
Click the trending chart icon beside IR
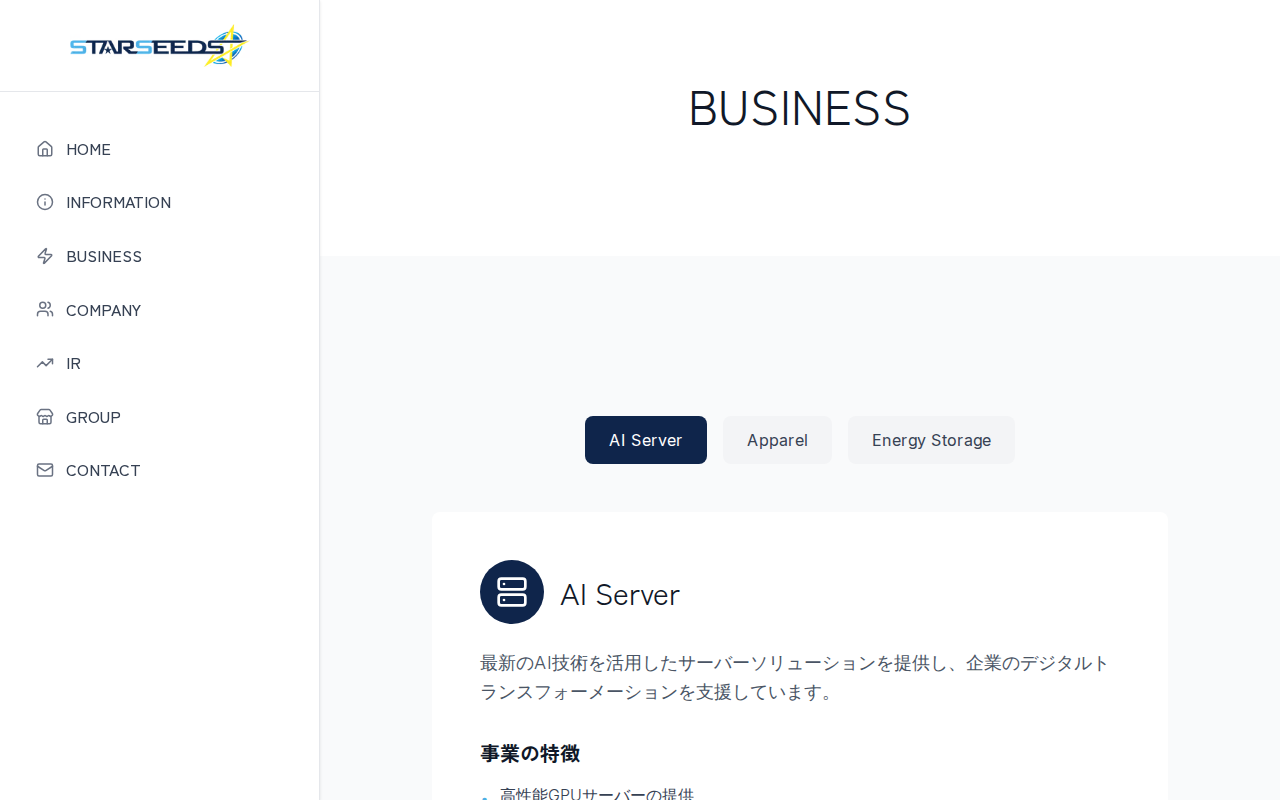point(45,363)
